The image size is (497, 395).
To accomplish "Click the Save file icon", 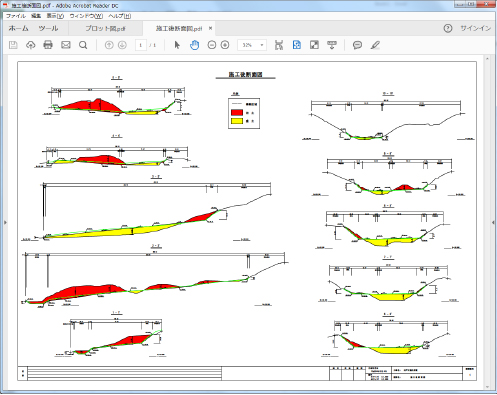I will [x=13, y=45].
